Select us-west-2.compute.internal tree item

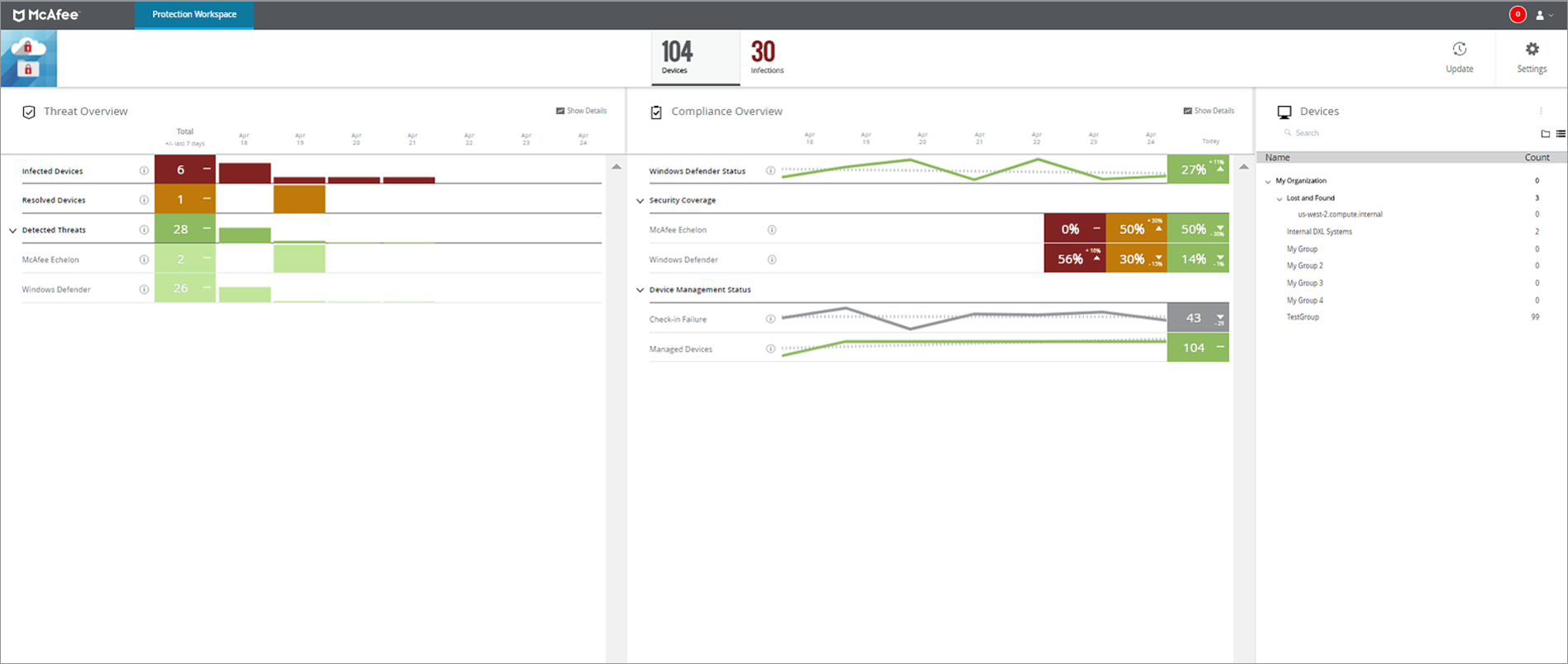pos(1340,214)
